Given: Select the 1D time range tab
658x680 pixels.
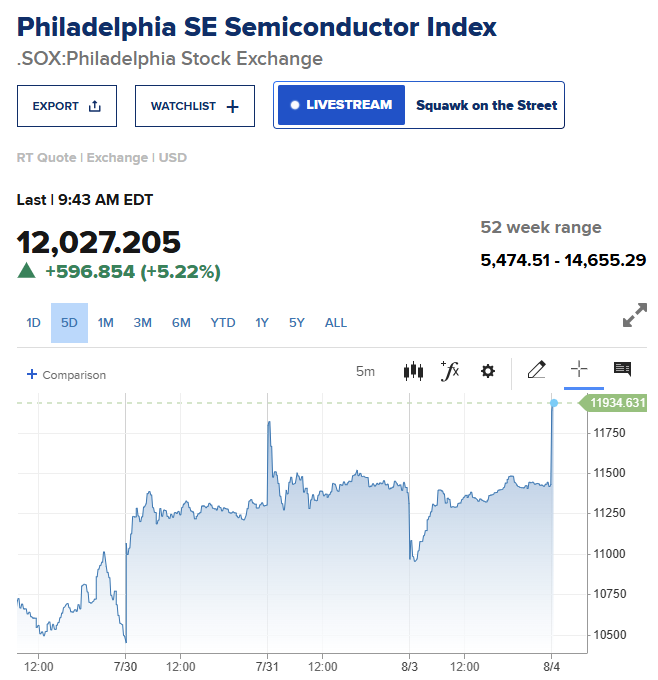Looking at the screenshot, I should click(33, 323).
